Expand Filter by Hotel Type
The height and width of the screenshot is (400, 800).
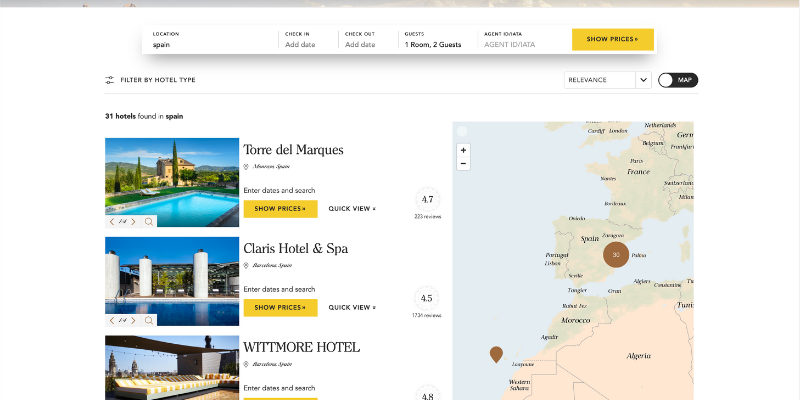point(150,80)
